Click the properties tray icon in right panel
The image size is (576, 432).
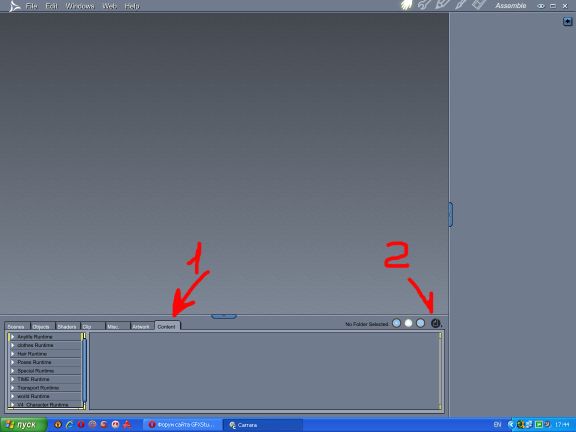568,22
